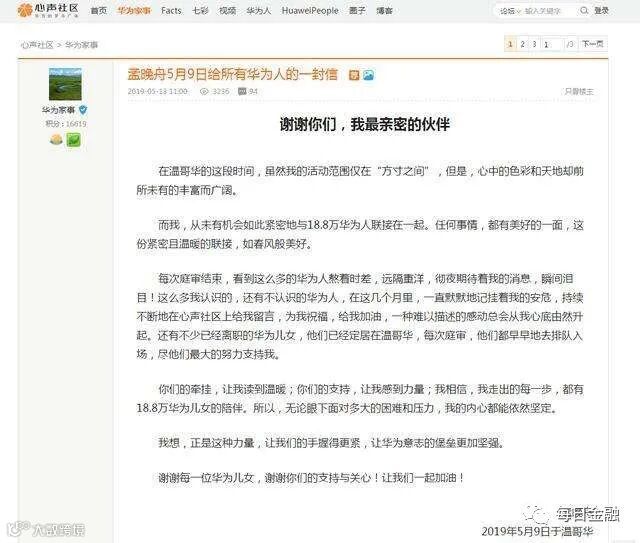
Task: Click the search magnifier icon
Action: coord(584,11)
